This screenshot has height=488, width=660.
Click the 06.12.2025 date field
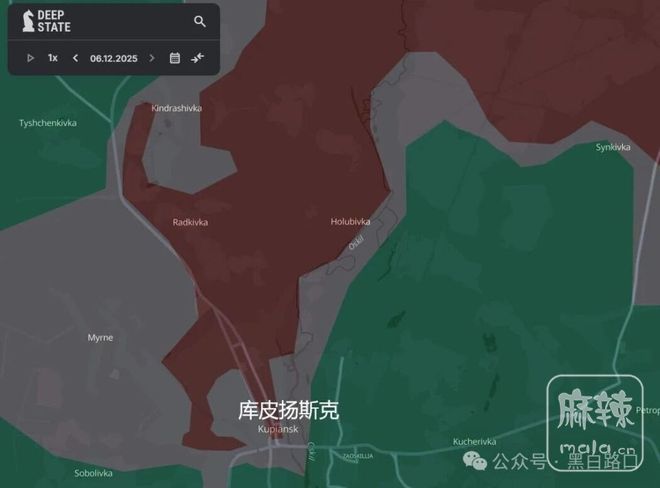pyautogui.click(x=113, y=58)
